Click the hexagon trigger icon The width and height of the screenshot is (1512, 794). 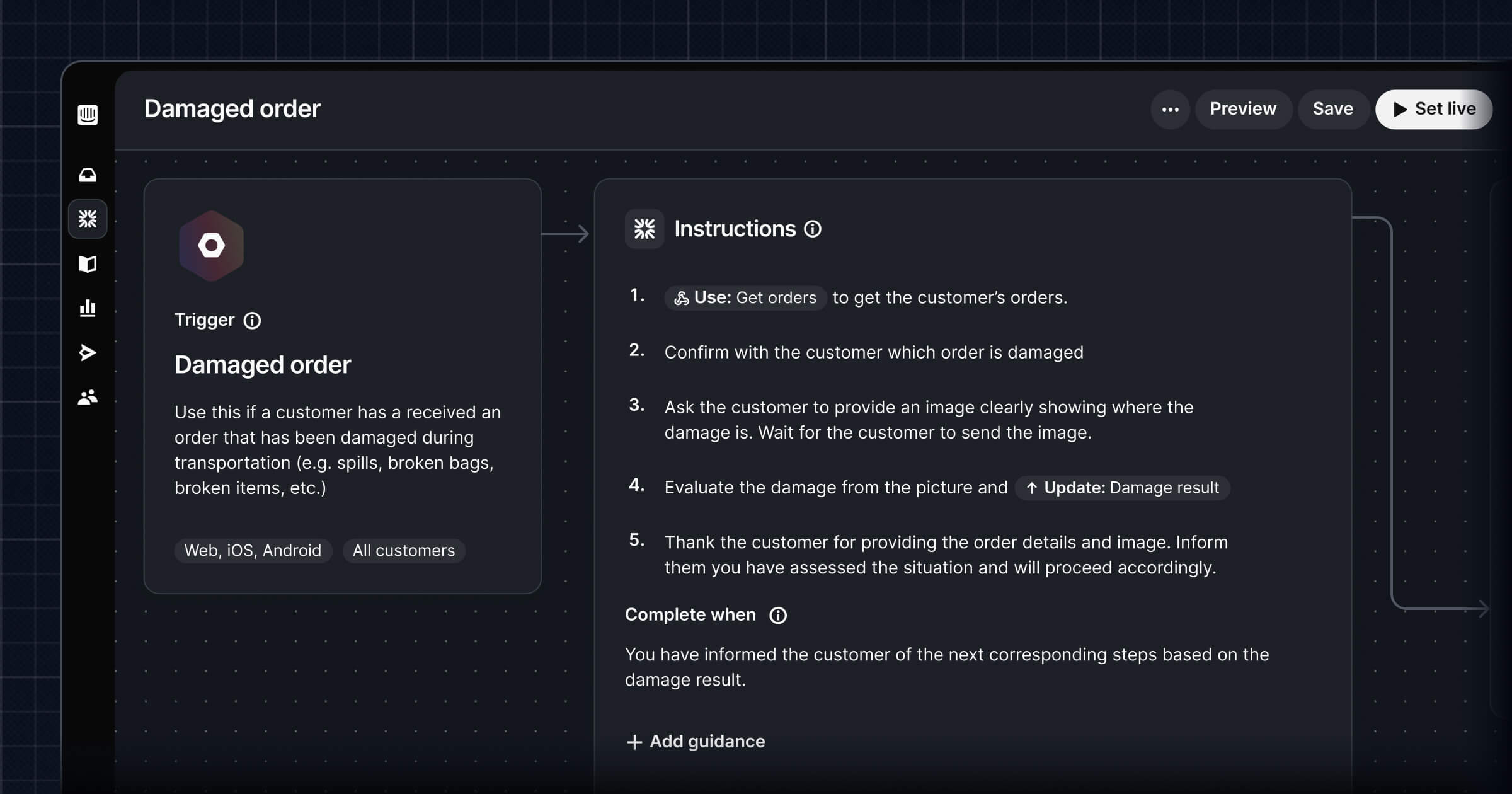click(x=212, y=246)
